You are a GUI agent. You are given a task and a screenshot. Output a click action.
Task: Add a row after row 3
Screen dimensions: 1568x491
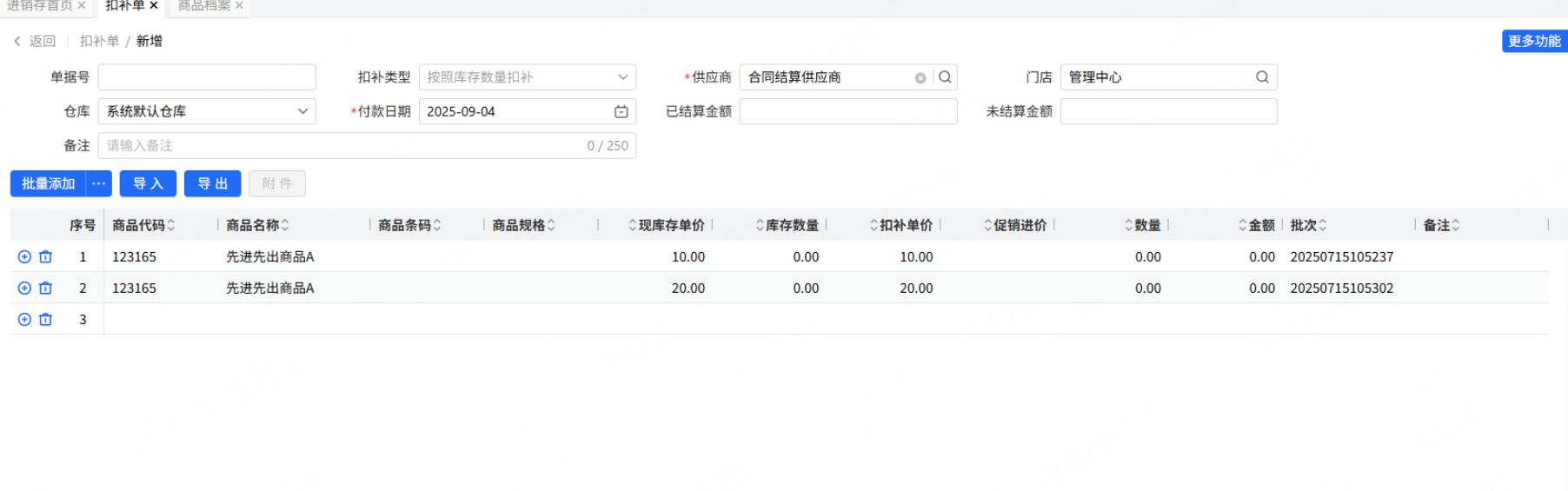click(x=24, y=320)
